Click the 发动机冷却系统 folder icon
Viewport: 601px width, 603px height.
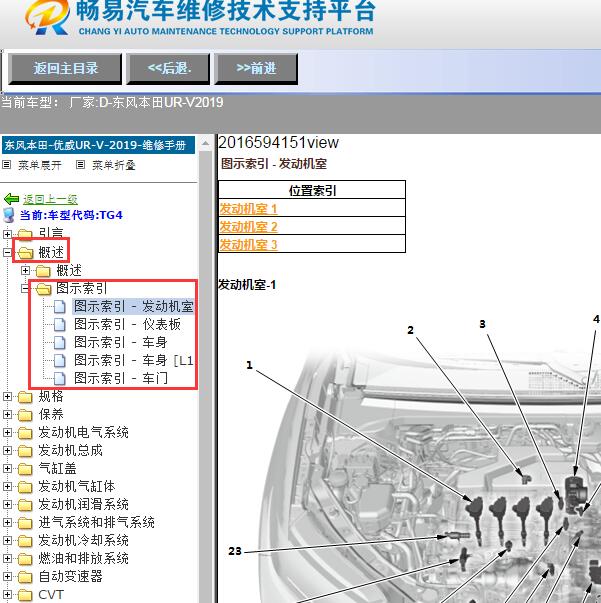(25, 541)
